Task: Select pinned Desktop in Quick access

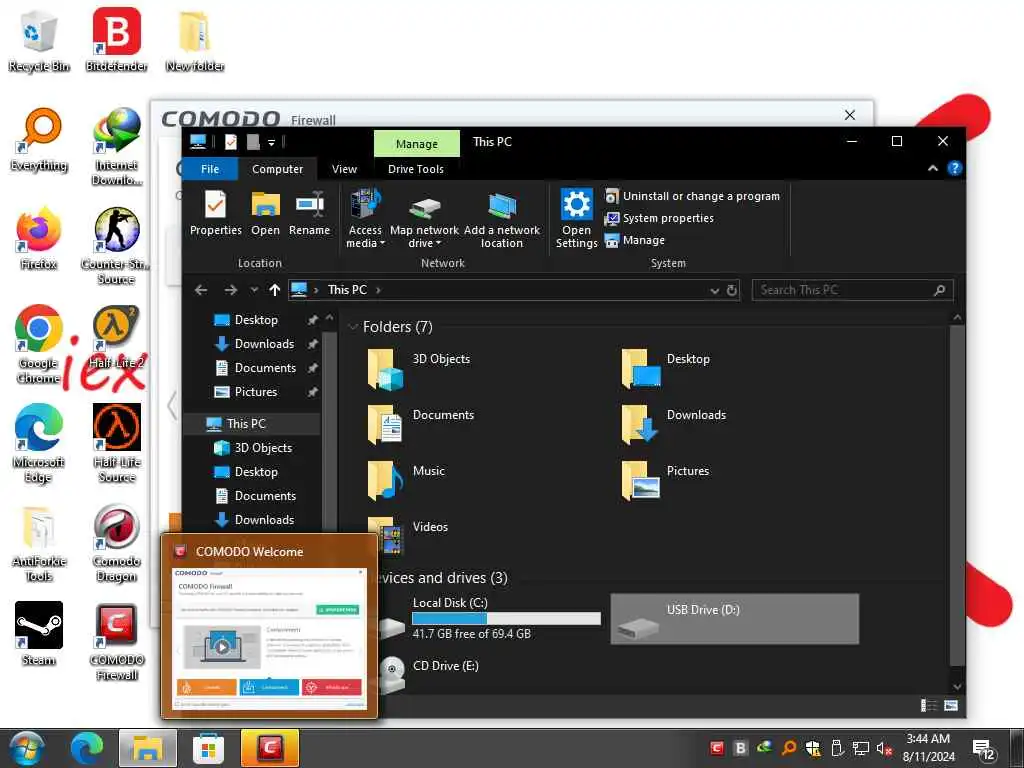Action: click(256, 320)
